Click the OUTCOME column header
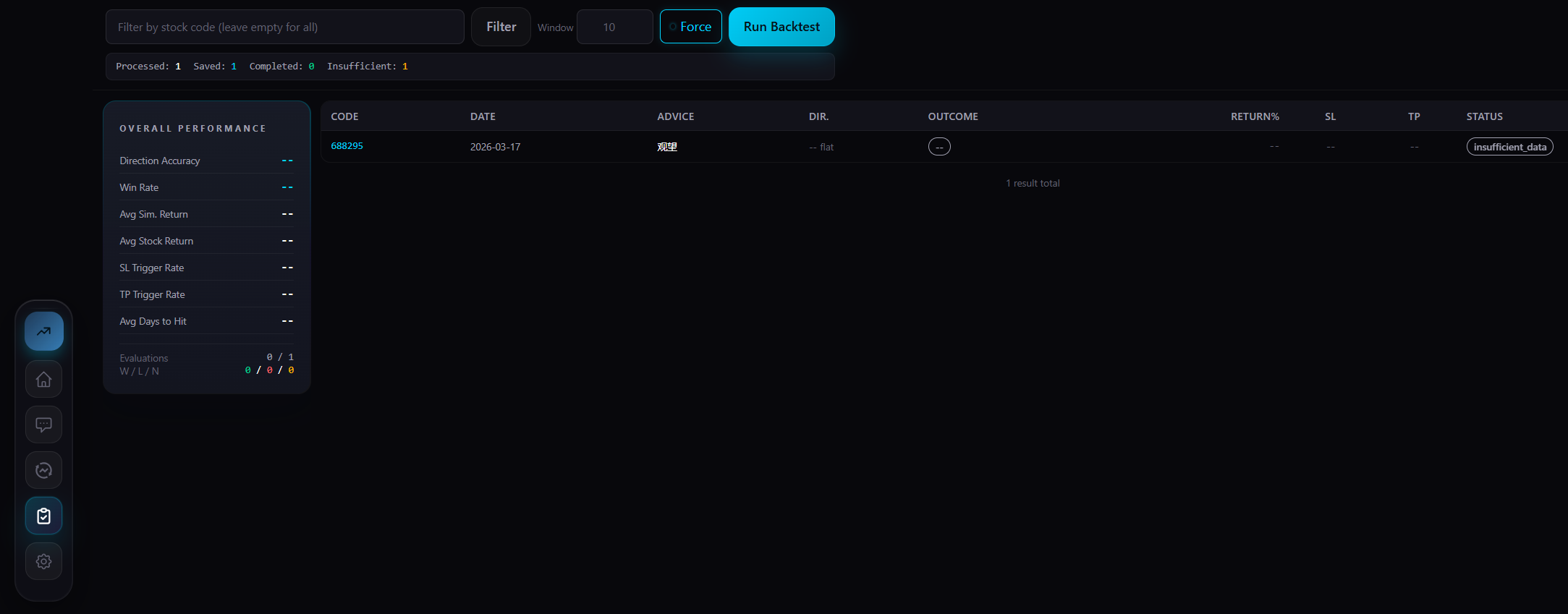 click(x=953, y=116)
